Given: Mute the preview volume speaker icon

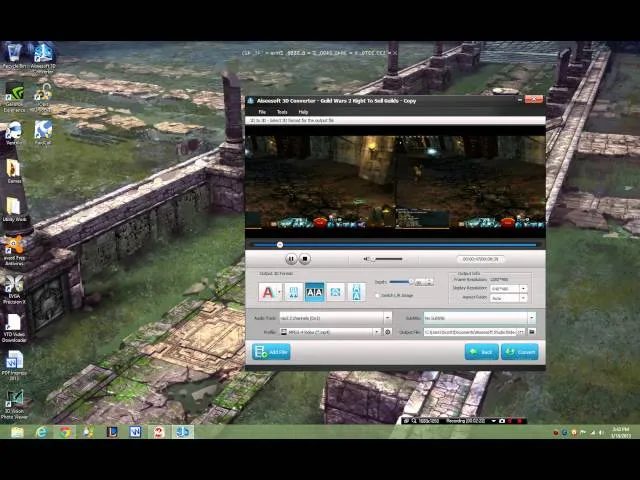Looking at the screenshot, I should [x=366, y=259].
